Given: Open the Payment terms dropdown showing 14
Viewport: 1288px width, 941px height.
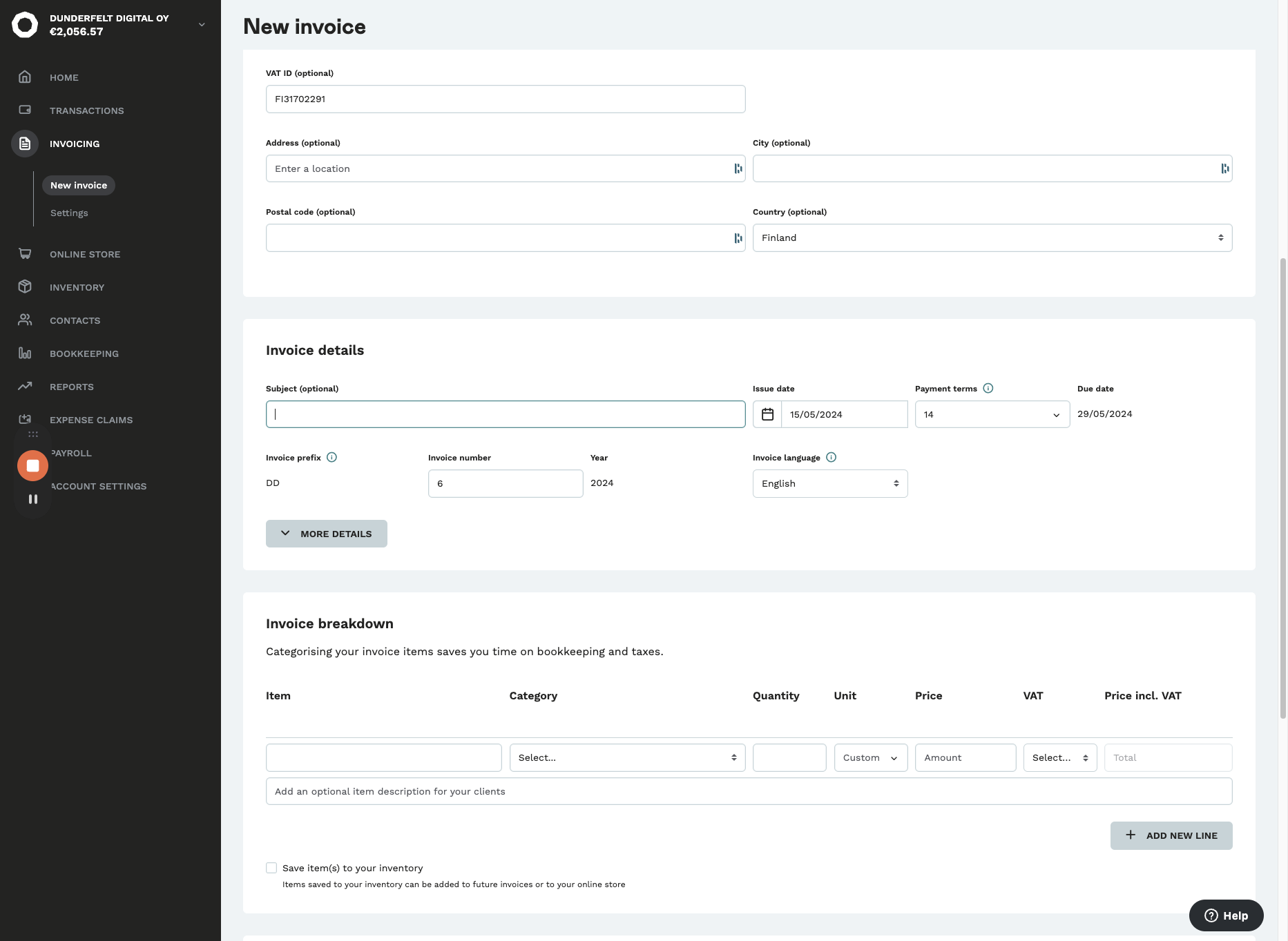Looking at the screenshot, I should (992, 414).
